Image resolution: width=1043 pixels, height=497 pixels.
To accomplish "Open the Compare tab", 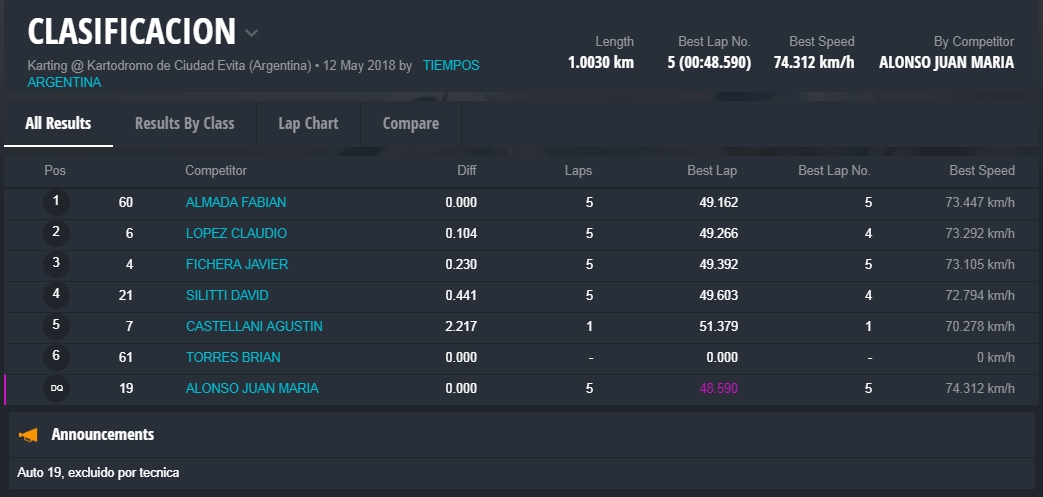I will (x=410, y=124).
